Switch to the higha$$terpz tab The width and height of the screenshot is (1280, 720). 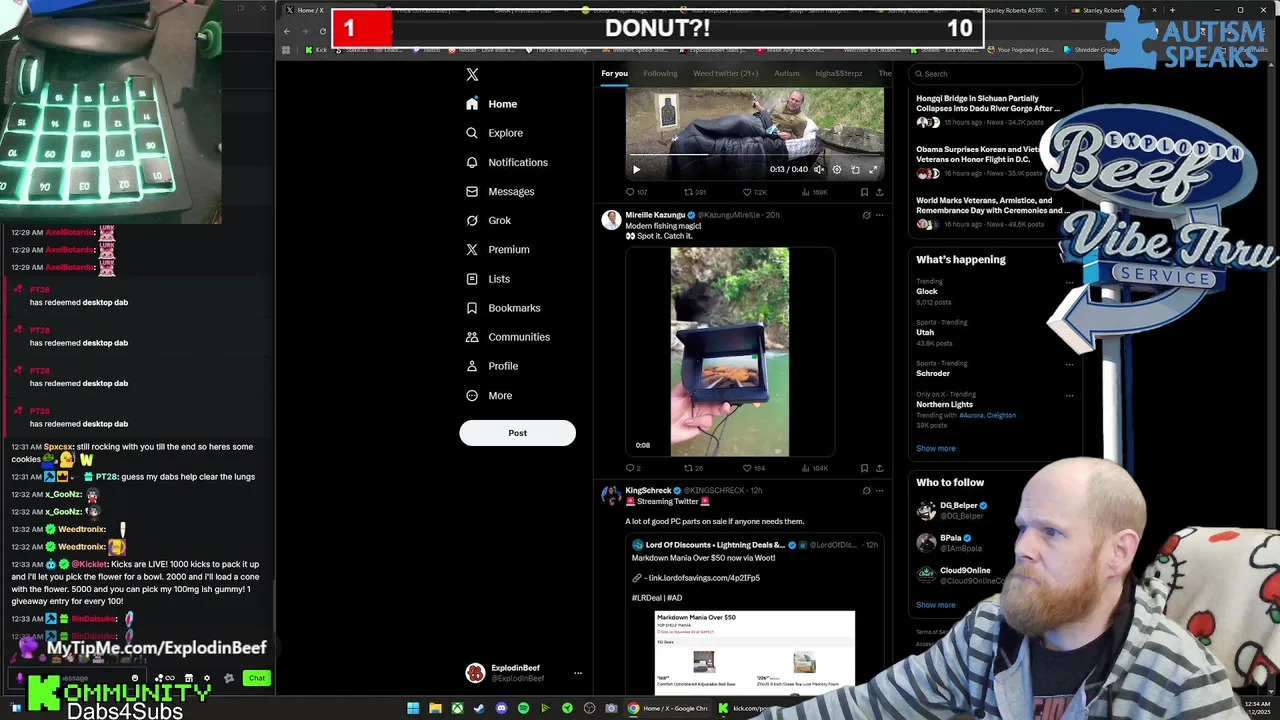coord(838,73)
